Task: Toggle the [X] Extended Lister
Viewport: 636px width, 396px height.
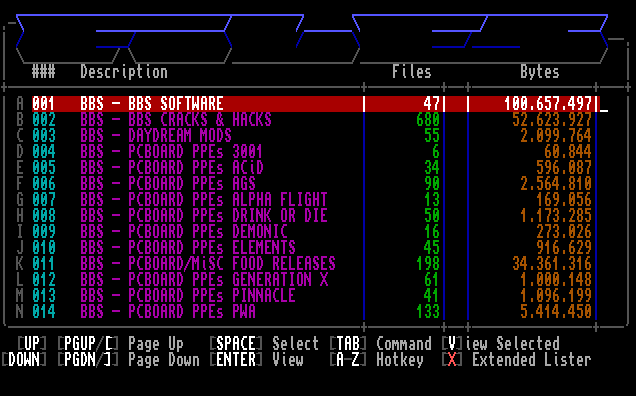Action: pos(516,360)
